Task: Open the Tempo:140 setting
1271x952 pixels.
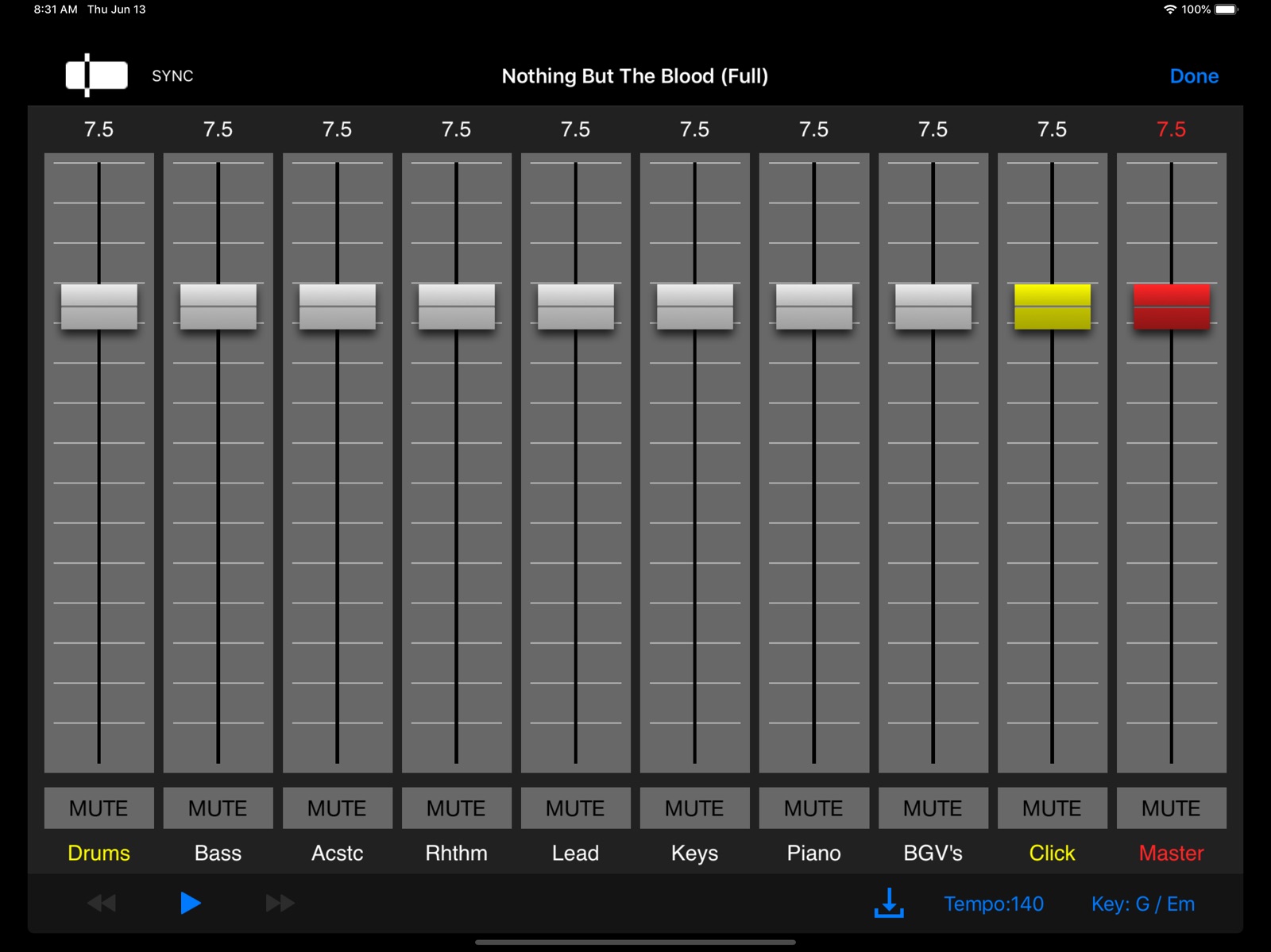Action: (994, 904)
